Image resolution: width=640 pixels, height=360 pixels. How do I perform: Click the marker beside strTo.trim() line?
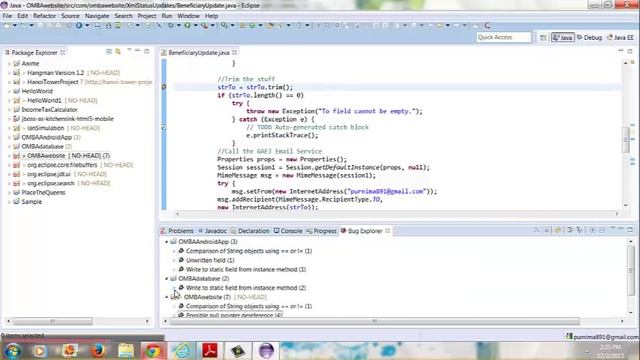(x=164, y=87)
